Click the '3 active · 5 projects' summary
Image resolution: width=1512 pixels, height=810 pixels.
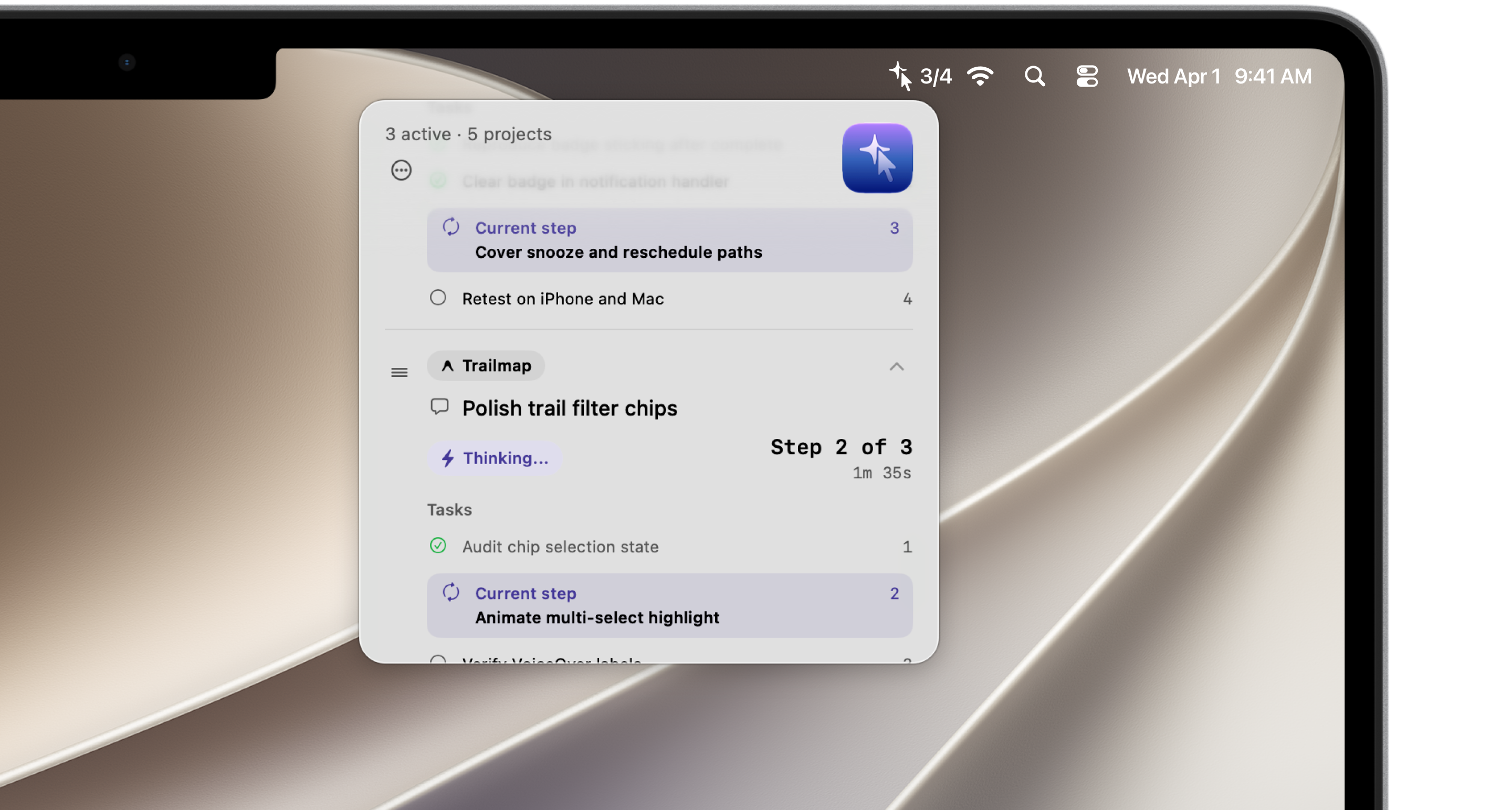(468, 134)
